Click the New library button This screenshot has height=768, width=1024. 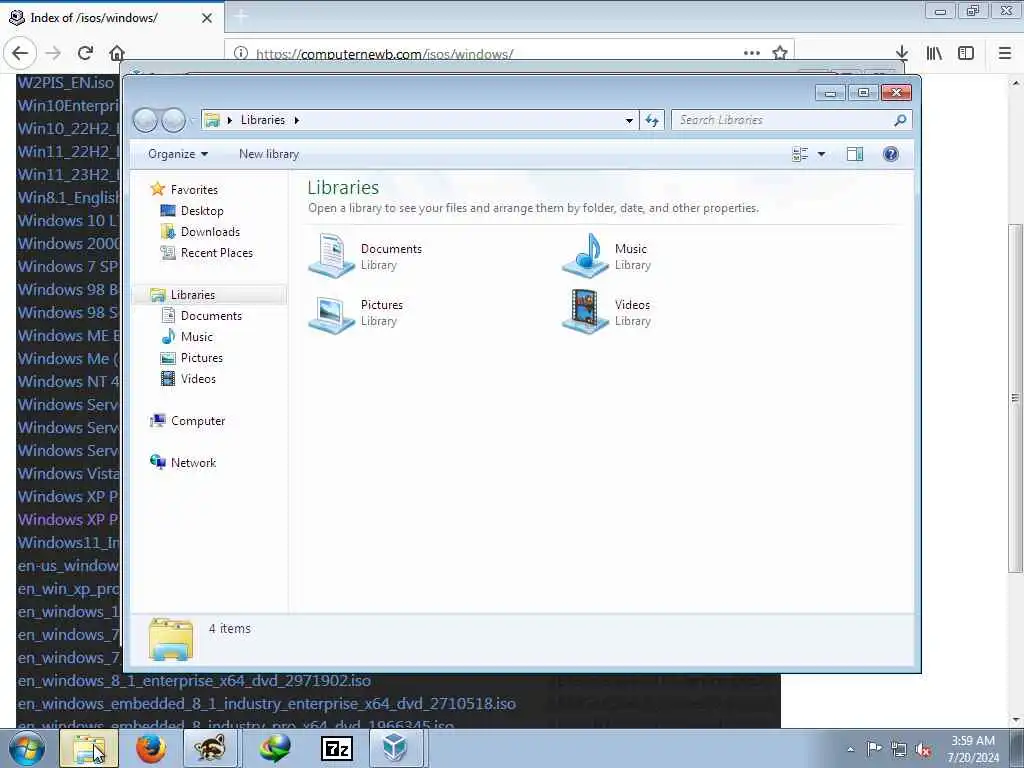[x=269, y=154]
